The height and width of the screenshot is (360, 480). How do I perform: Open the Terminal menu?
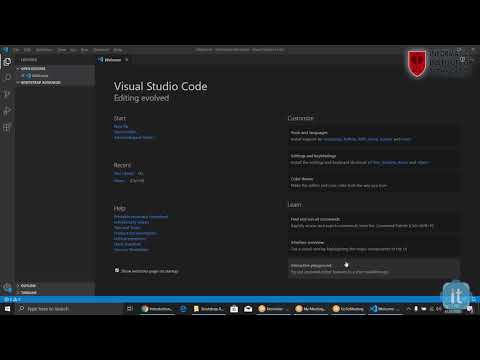tap(101, 50)
